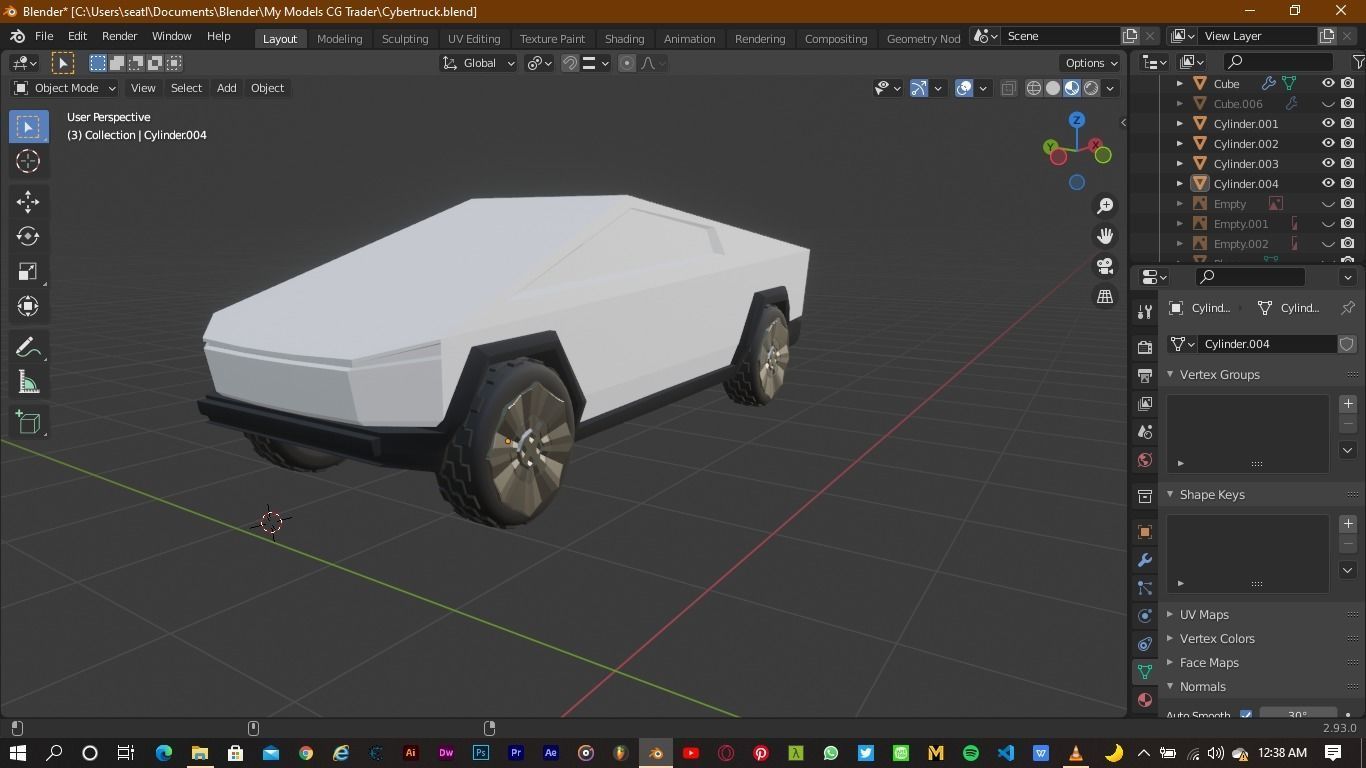Switch to the UV Editing workspace tab
This screenshot has height=768, width=1366.
tap(474, 38)
